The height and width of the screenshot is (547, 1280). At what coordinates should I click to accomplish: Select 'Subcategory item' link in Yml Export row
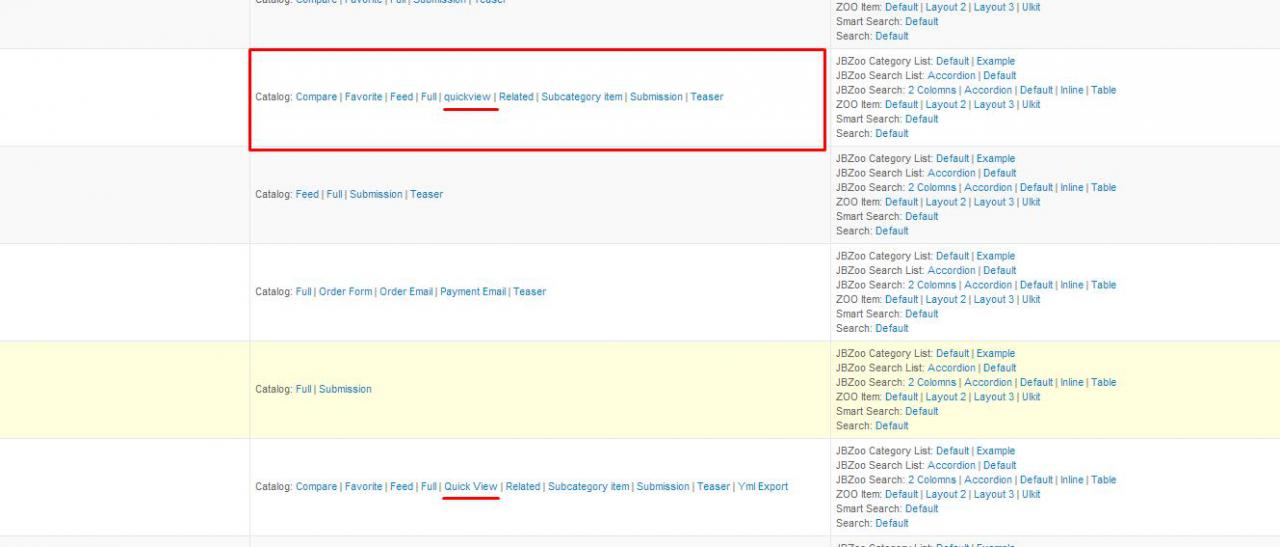coord(589,487)
